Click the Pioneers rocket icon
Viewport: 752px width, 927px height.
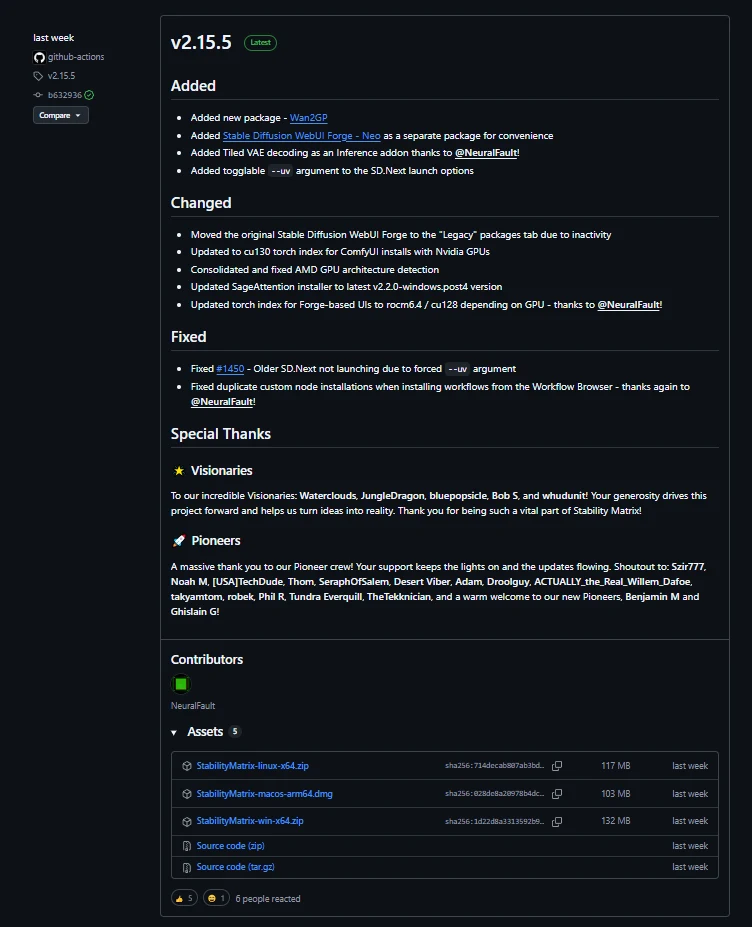tap(179, 541)
